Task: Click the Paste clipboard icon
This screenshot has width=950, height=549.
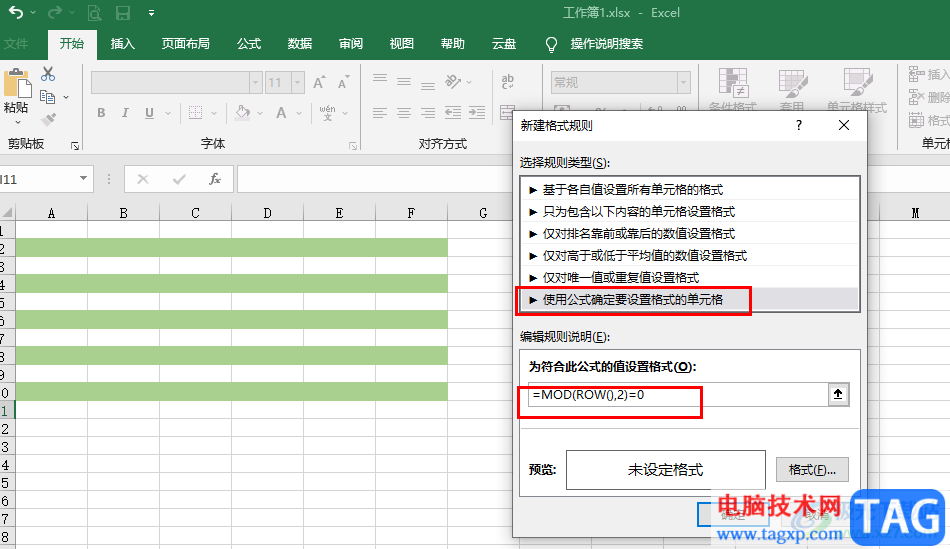Action: coord(17,83)
